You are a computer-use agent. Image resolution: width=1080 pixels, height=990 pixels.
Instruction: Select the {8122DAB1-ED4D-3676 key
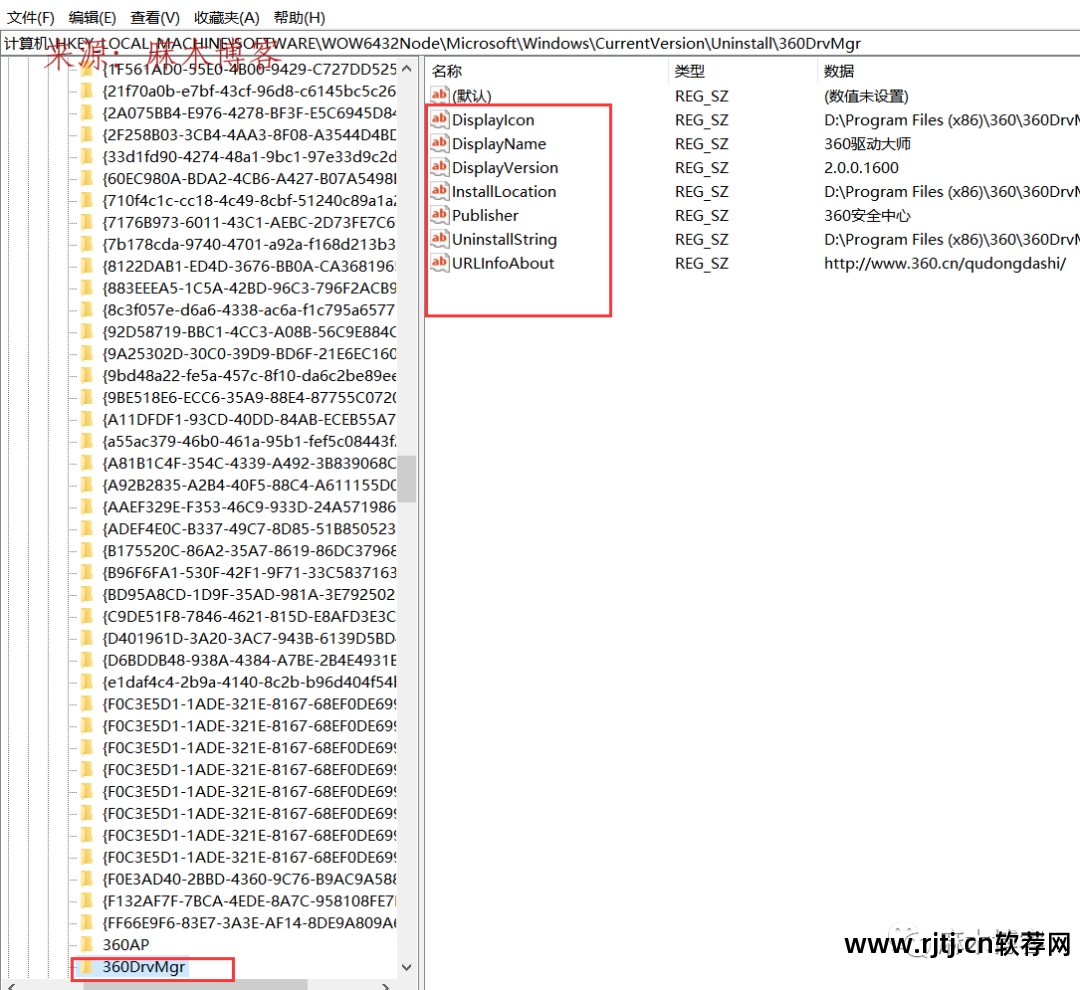(249, 266)
